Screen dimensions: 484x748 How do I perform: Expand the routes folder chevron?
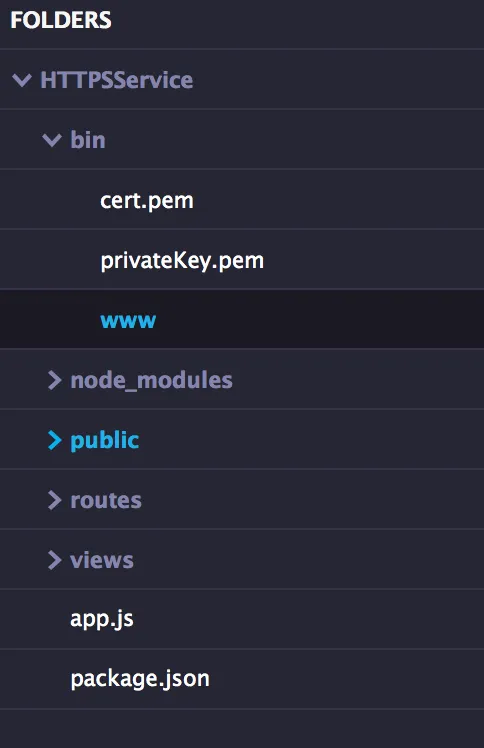(55, 500)
